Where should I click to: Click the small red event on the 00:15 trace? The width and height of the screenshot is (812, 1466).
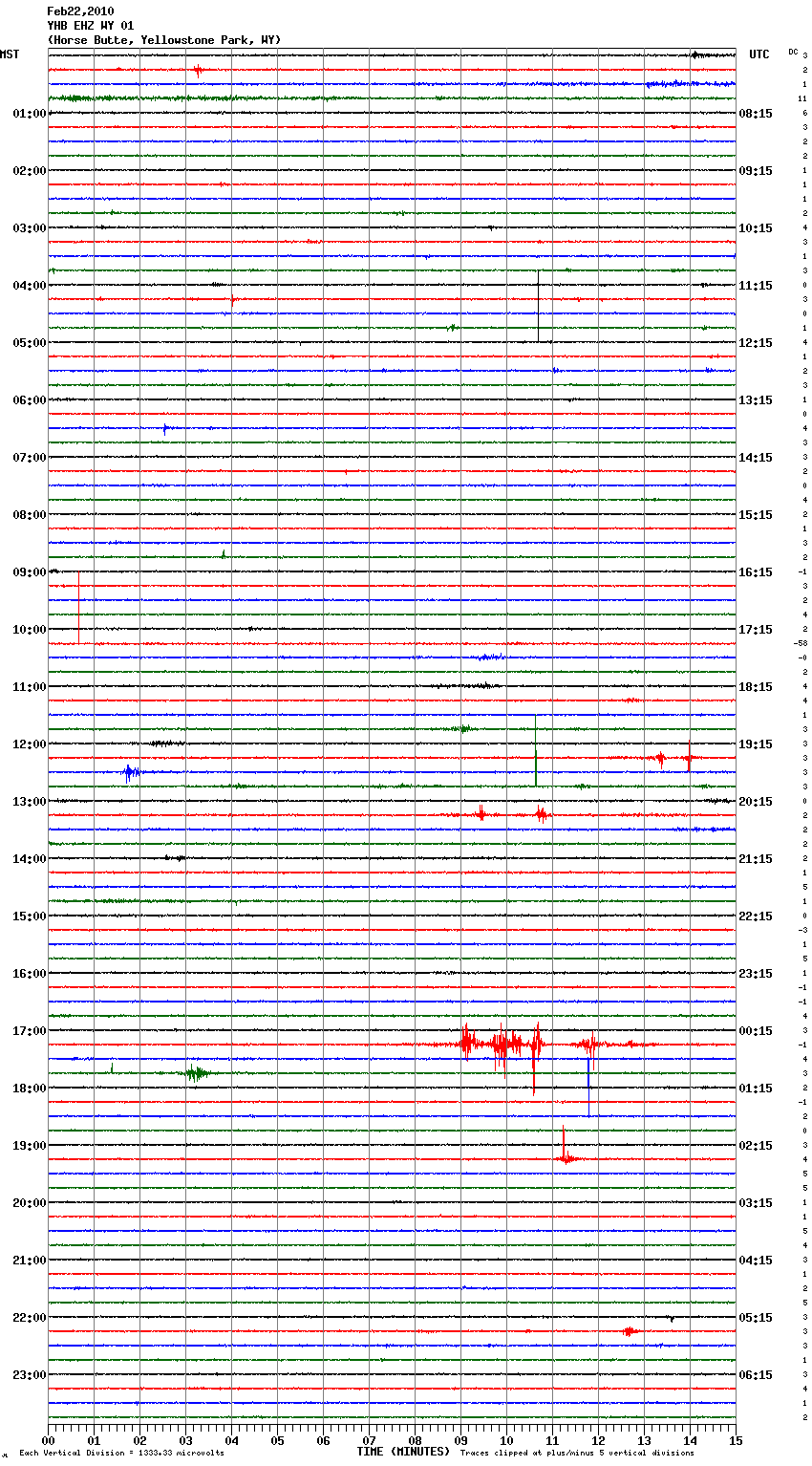pos(198,70)
